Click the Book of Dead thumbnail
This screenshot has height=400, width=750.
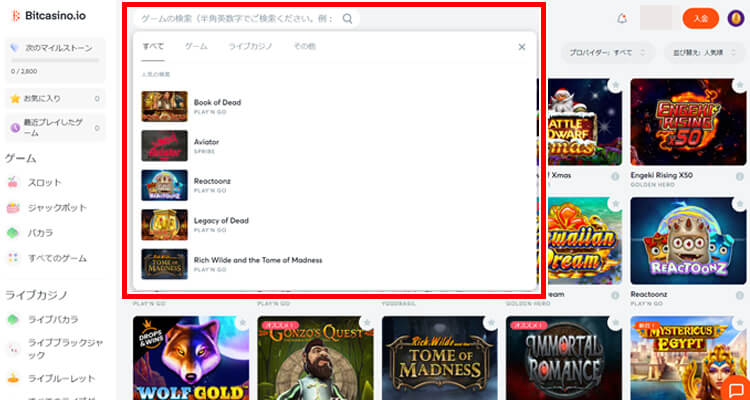165,106
